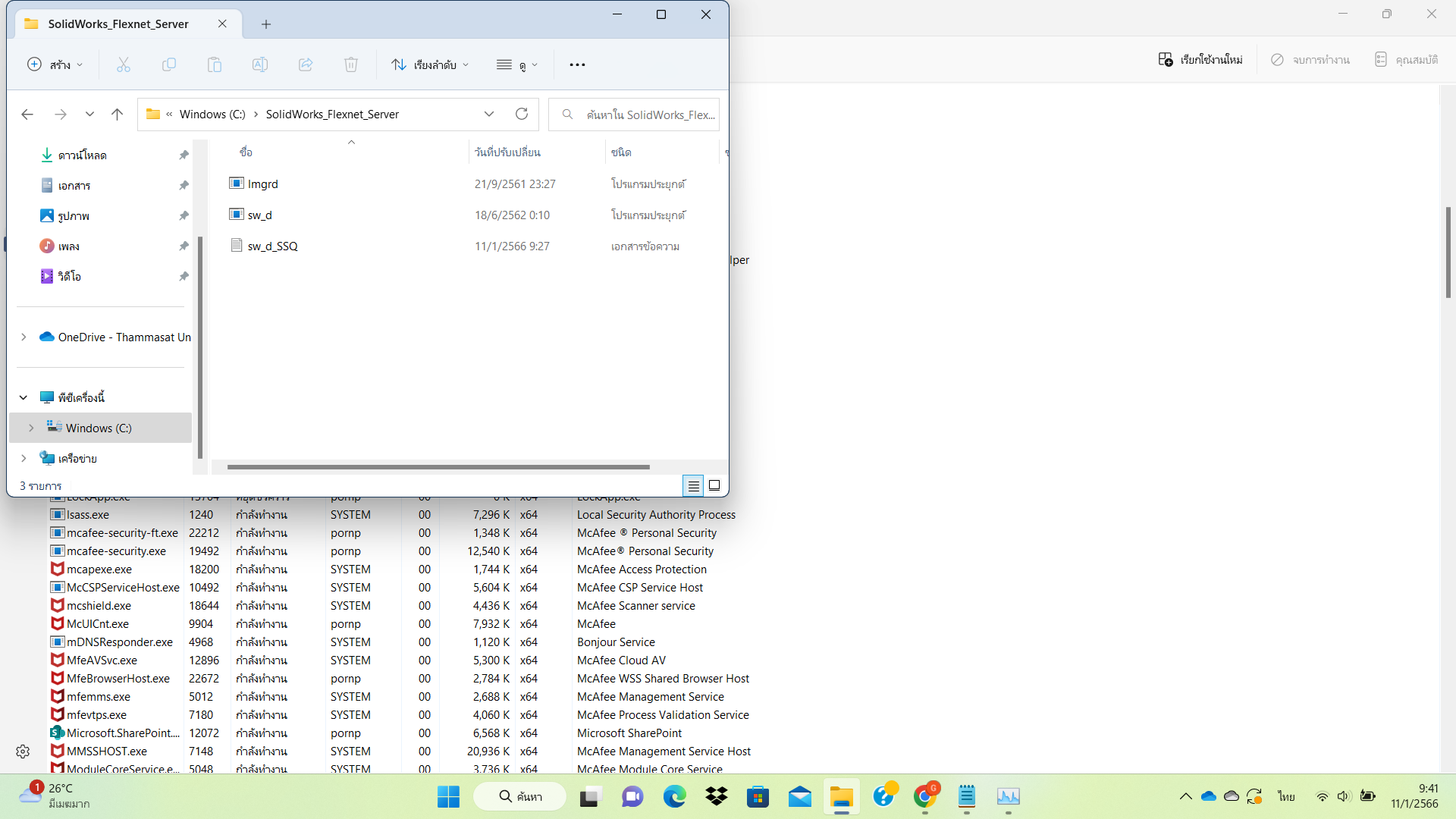
Task: Switch to large thumbnails view icon
Action: click(x=714, y=485)
